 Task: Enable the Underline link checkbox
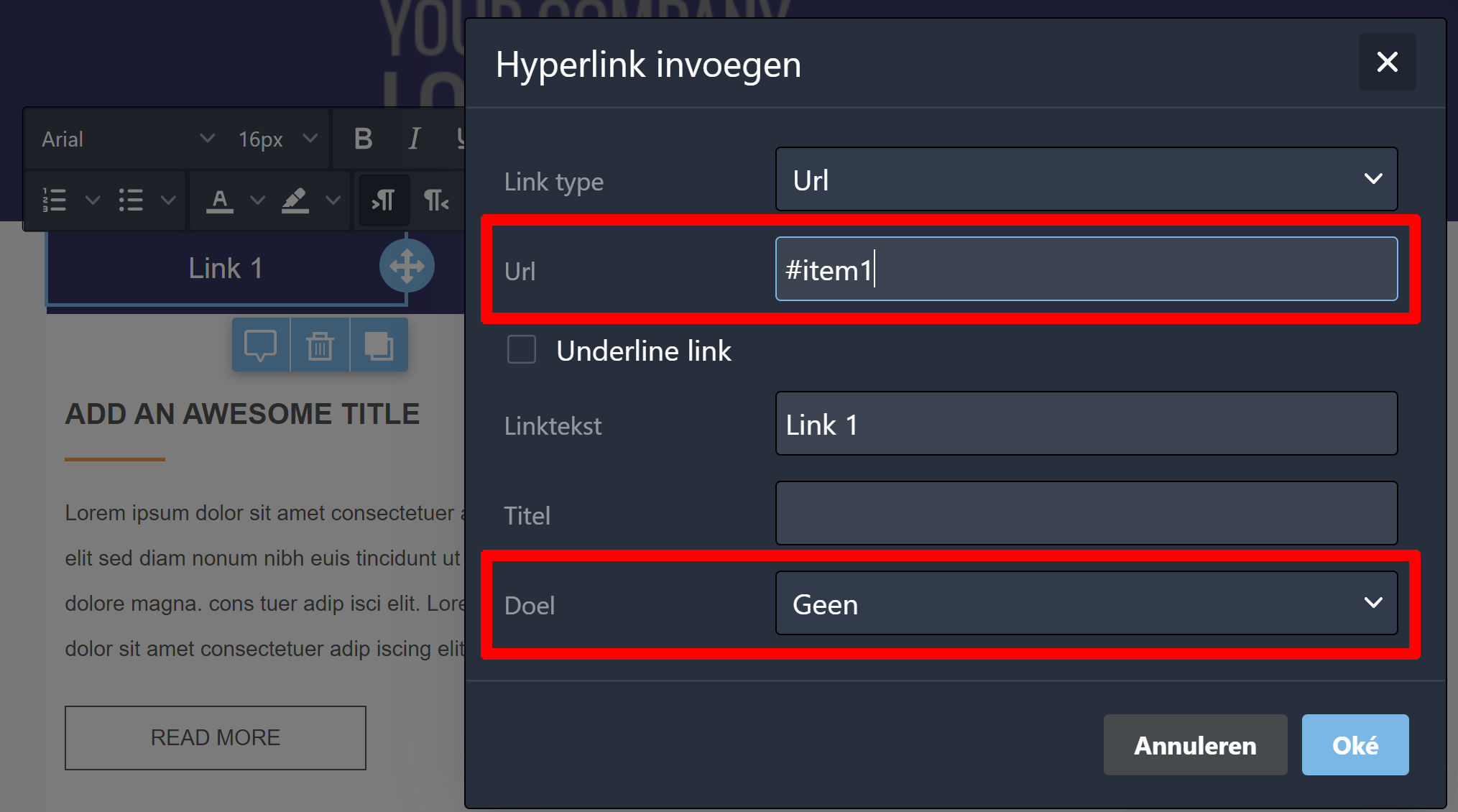522,350
